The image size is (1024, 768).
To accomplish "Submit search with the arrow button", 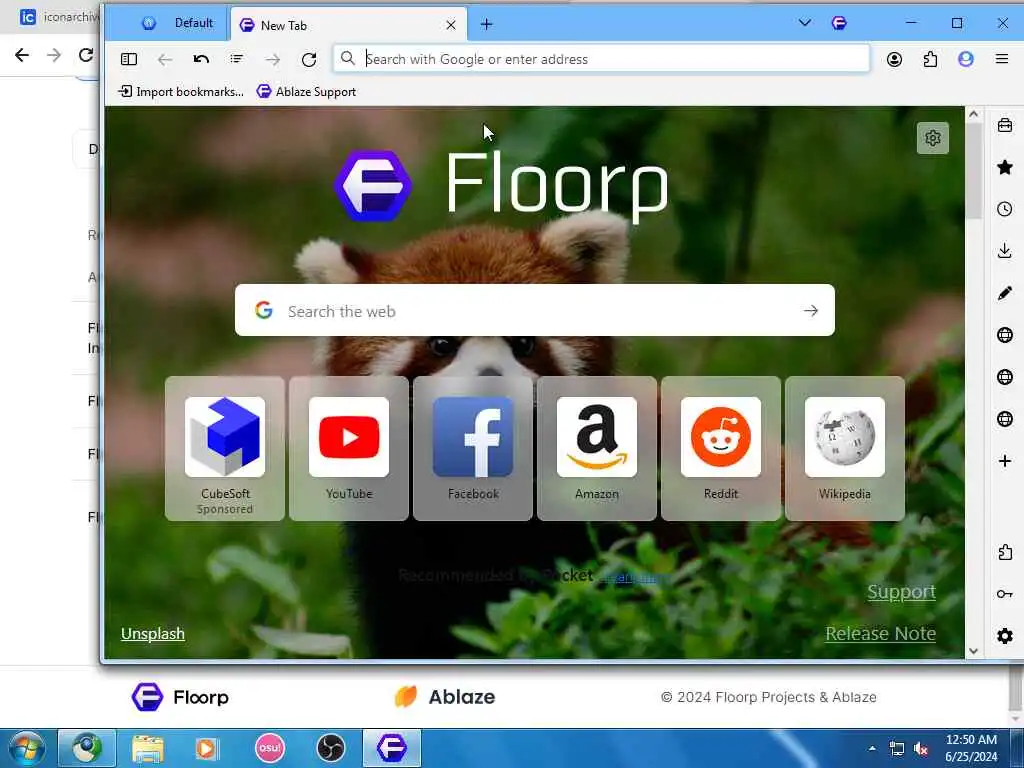I will [x=810, y=311].
